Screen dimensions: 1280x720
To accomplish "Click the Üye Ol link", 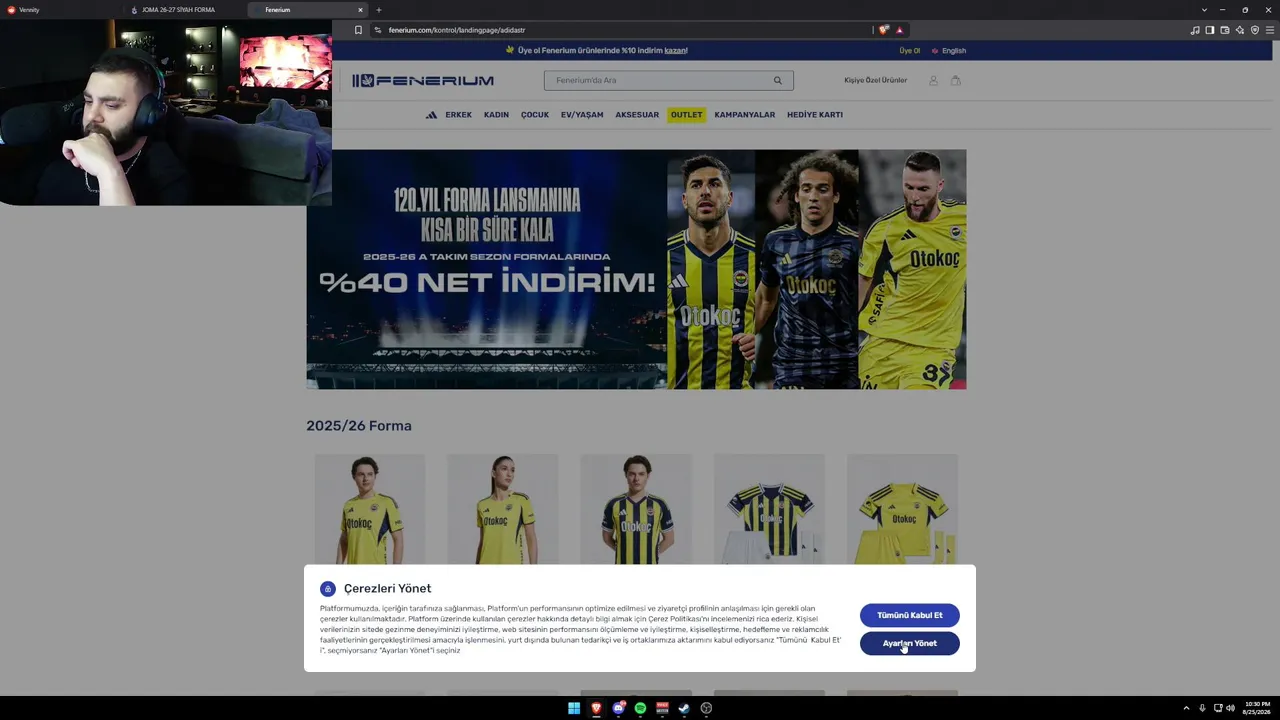I will pos(909,51).
